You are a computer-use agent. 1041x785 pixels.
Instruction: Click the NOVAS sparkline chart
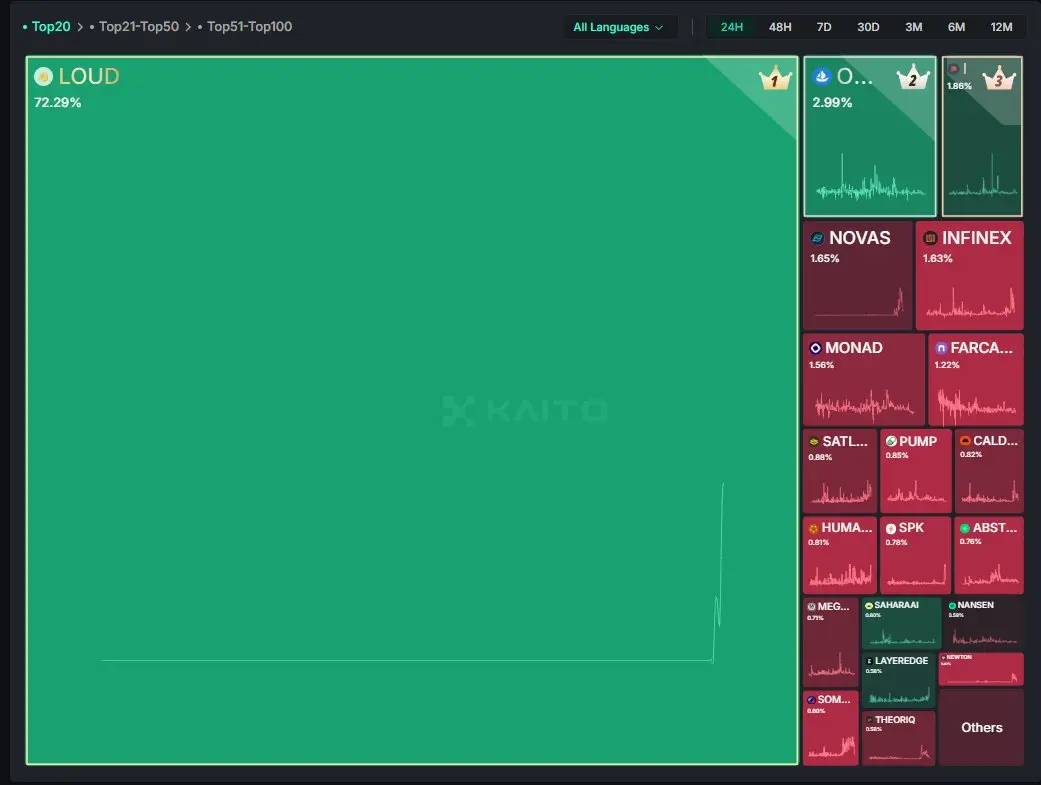(x=858, y=303)
